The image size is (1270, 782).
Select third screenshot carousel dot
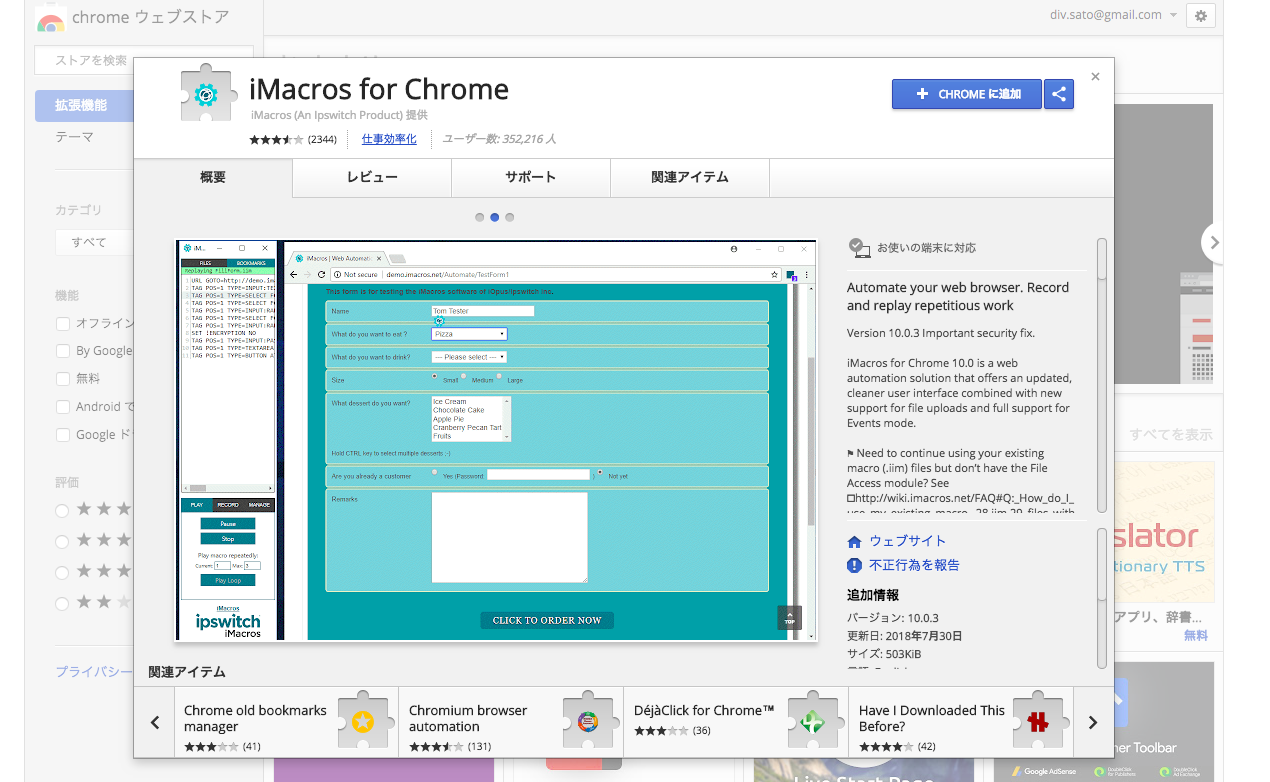click(x=509, y=217)
